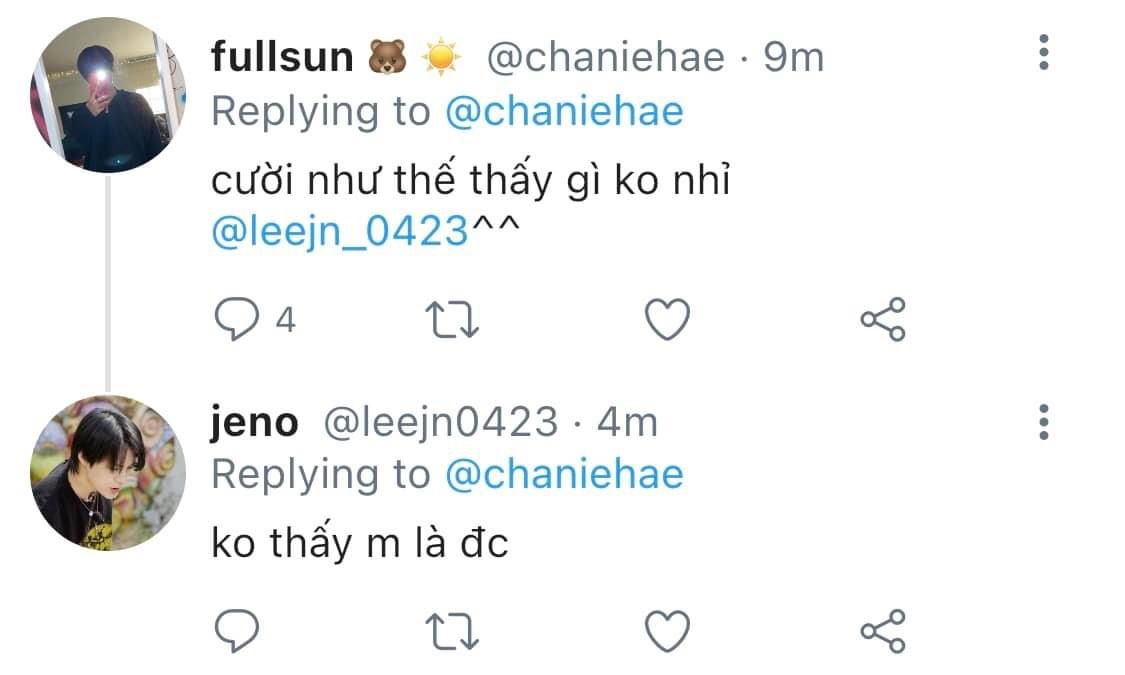Open more options for jeno's tweet
1125x675 pixels.
pyautogui.click(x=1043, y=423)
